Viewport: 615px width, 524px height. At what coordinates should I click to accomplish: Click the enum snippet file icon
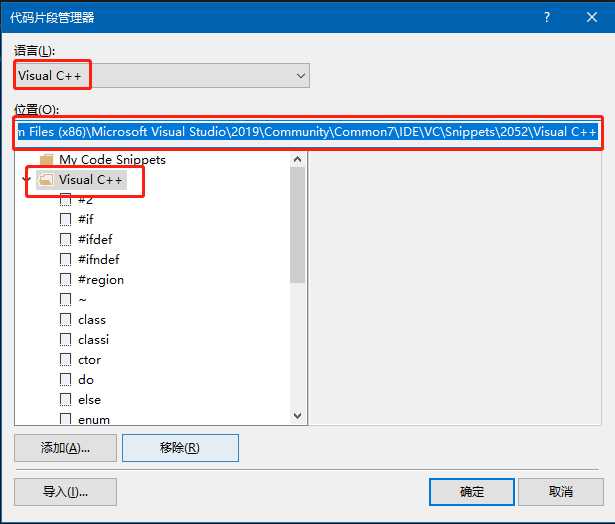click(66, 419)
